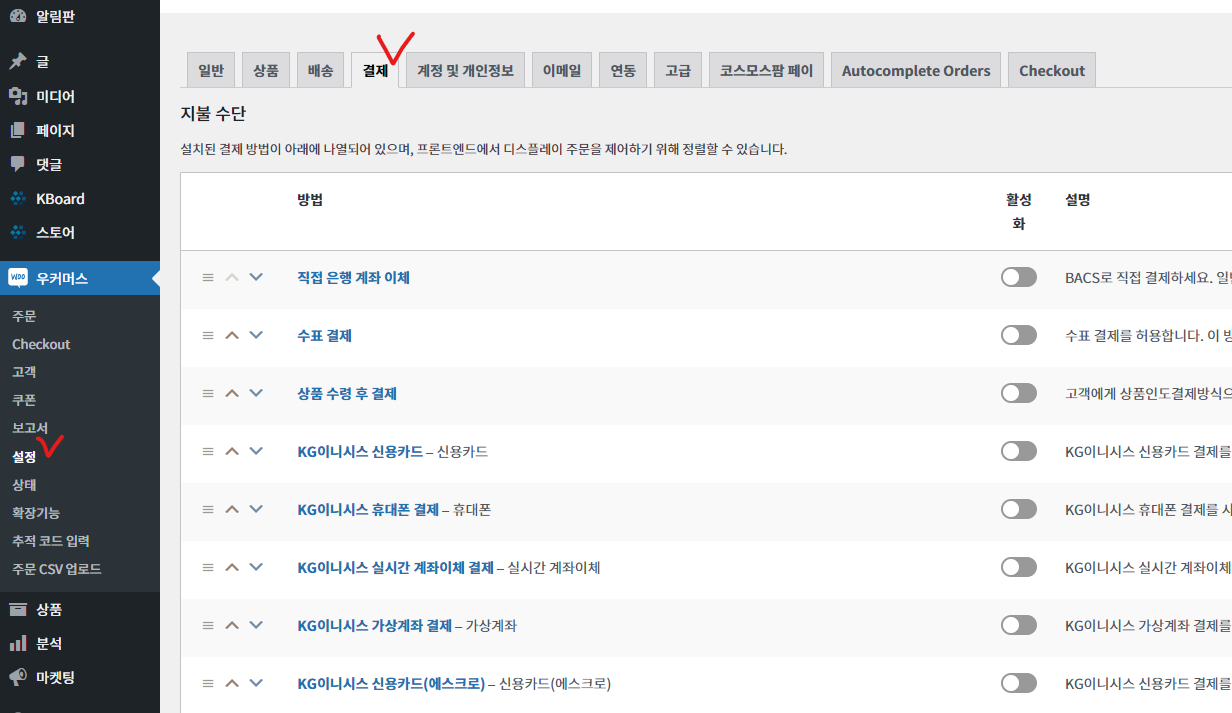Click the KBoard sidebar icon

(x=18, y=198)
